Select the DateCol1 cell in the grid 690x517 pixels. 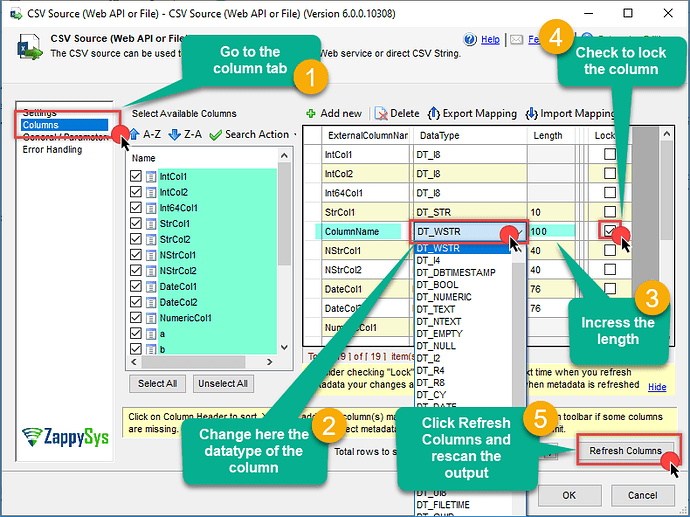pyautogui.click(x=365, y=289)
